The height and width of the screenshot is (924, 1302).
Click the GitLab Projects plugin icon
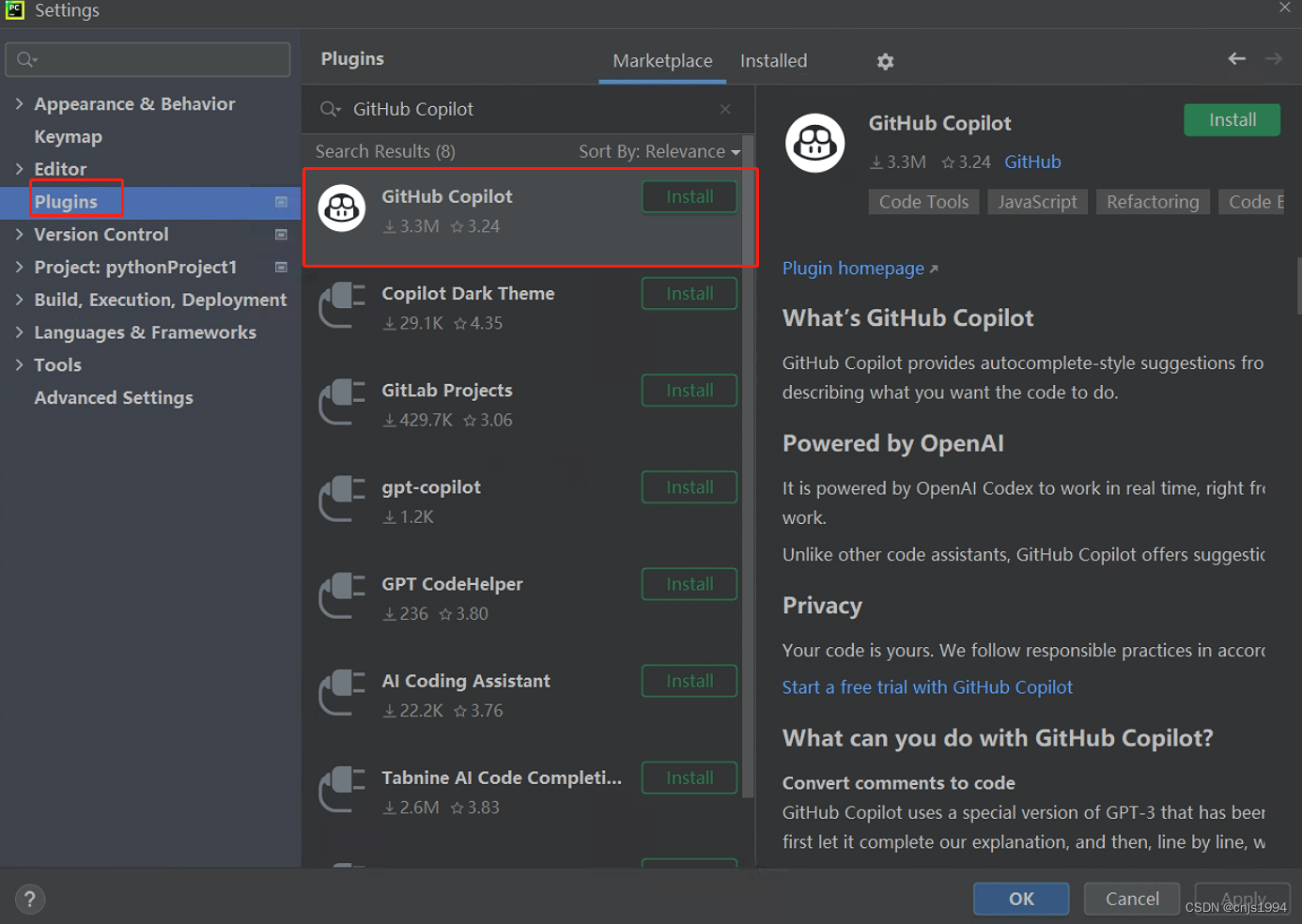(342, 401)
